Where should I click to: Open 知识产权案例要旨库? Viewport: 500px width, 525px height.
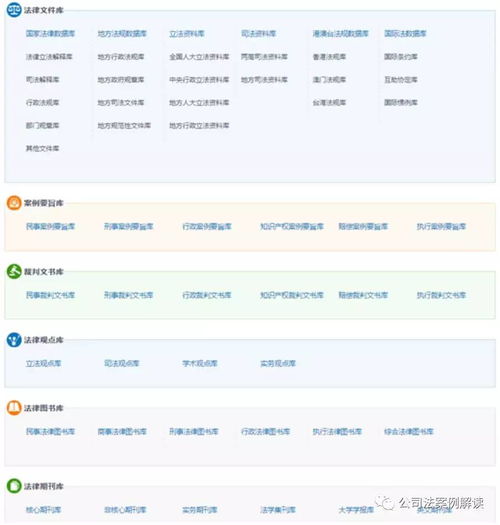(292, 226)
